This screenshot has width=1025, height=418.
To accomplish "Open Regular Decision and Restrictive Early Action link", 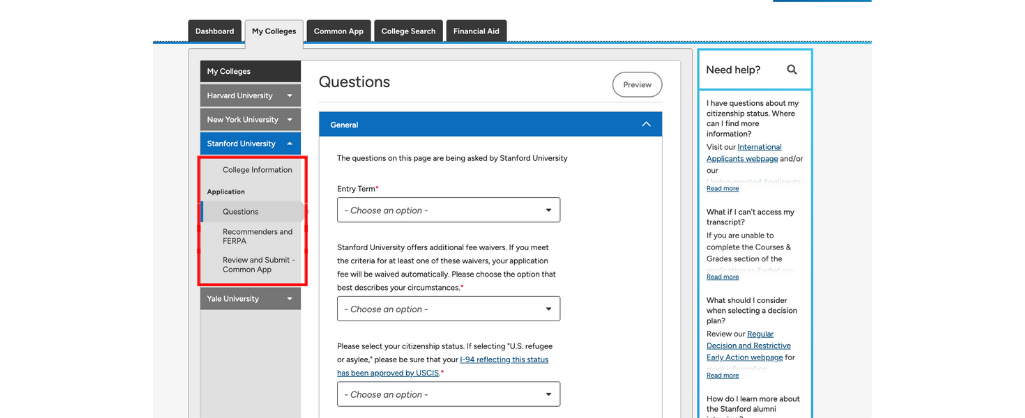I will coord(748,345).
